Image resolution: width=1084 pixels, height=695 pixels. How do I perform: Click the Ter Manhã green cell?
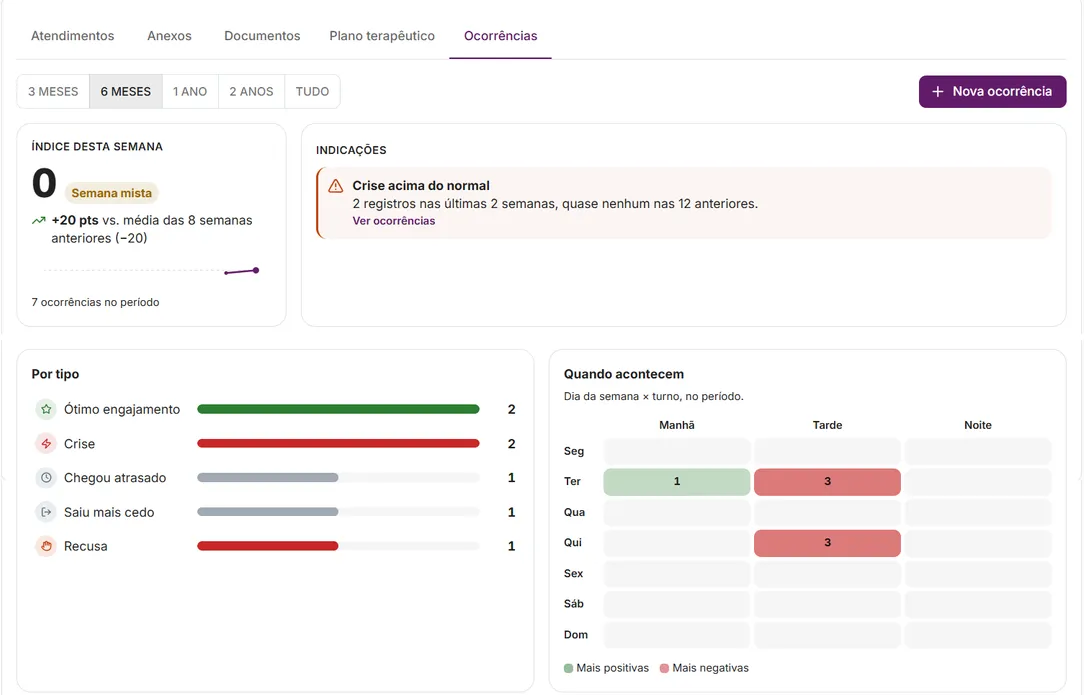(677, 481)
